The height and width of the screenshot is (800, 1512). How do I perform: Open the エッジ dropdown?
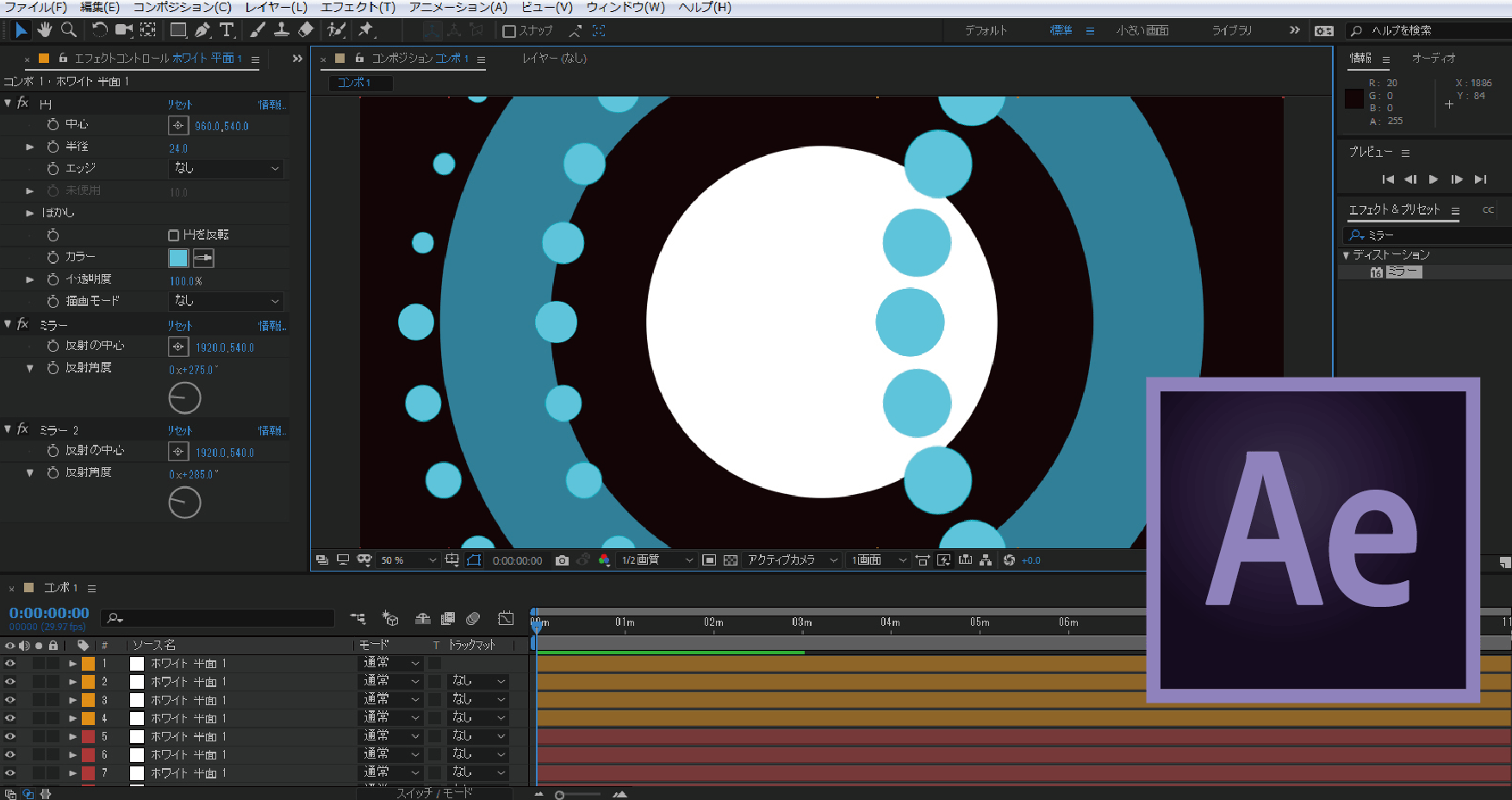(x=226, y=169)
